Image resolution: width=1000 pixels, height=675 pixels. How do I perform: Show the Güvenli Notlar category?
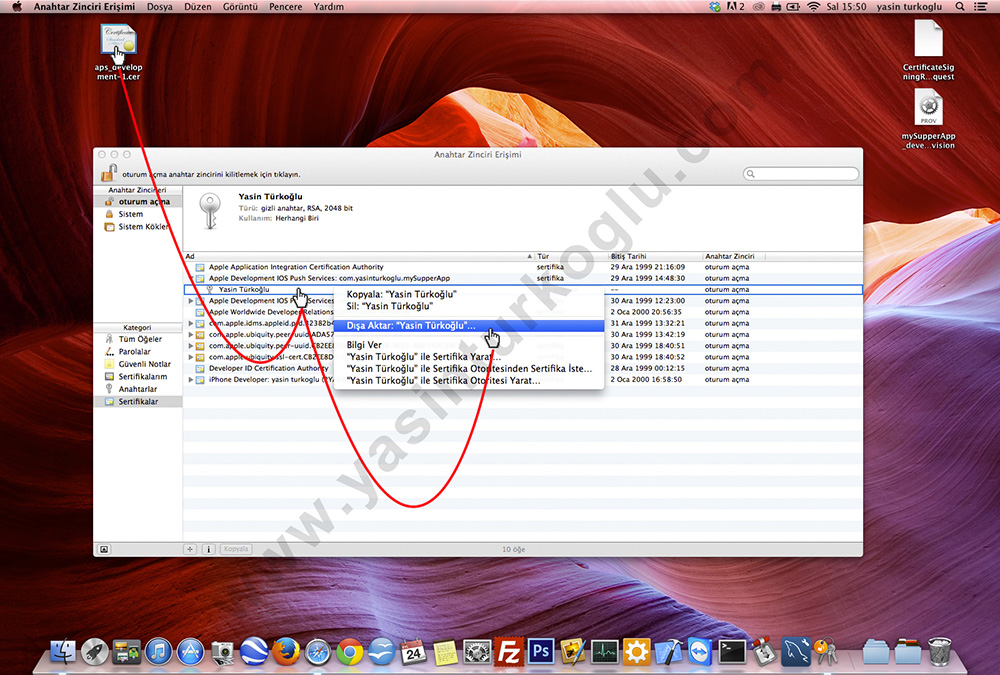[138, 364]
